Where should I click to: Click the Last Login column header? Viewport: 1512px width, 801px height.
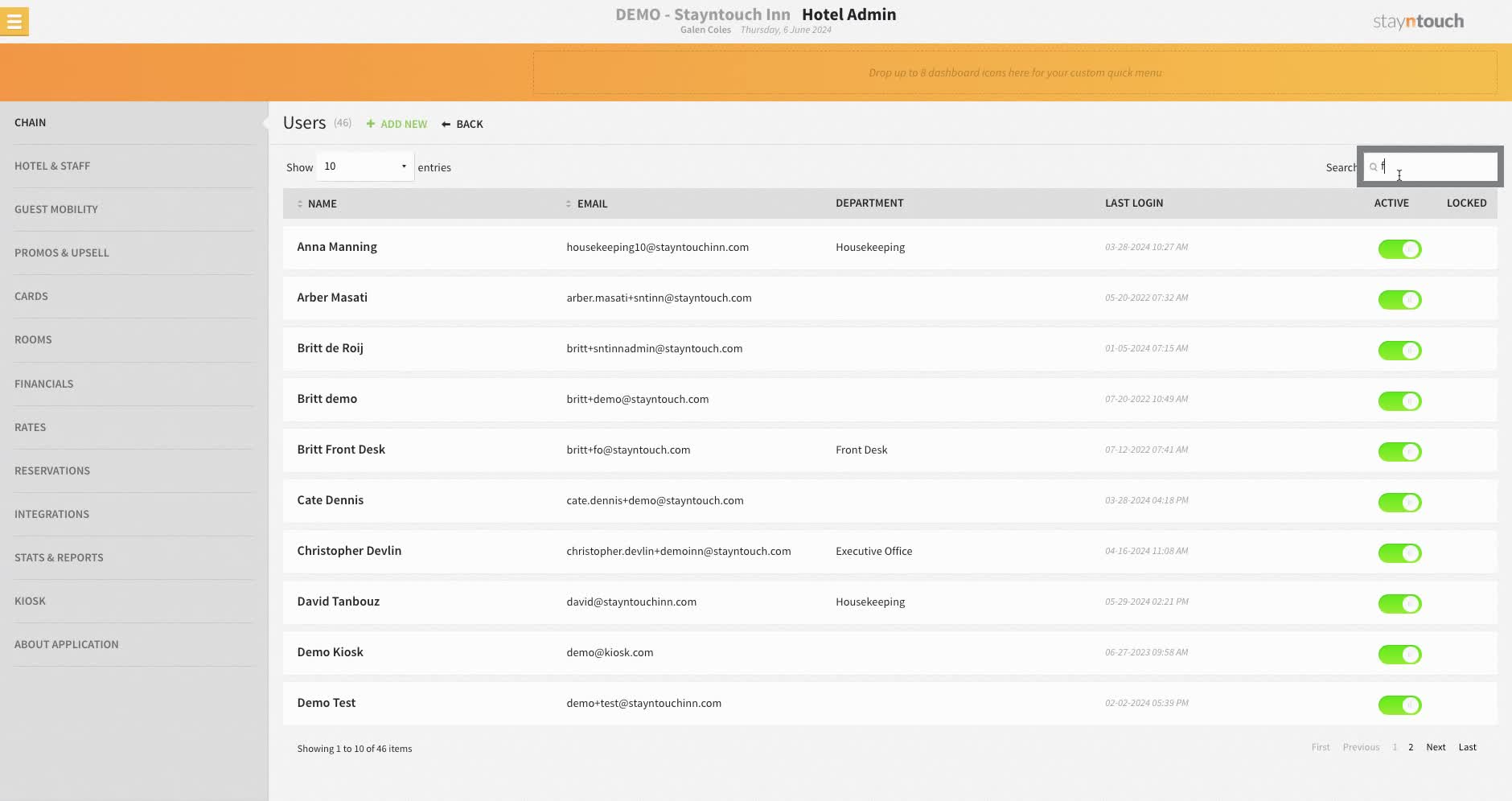1134,203
